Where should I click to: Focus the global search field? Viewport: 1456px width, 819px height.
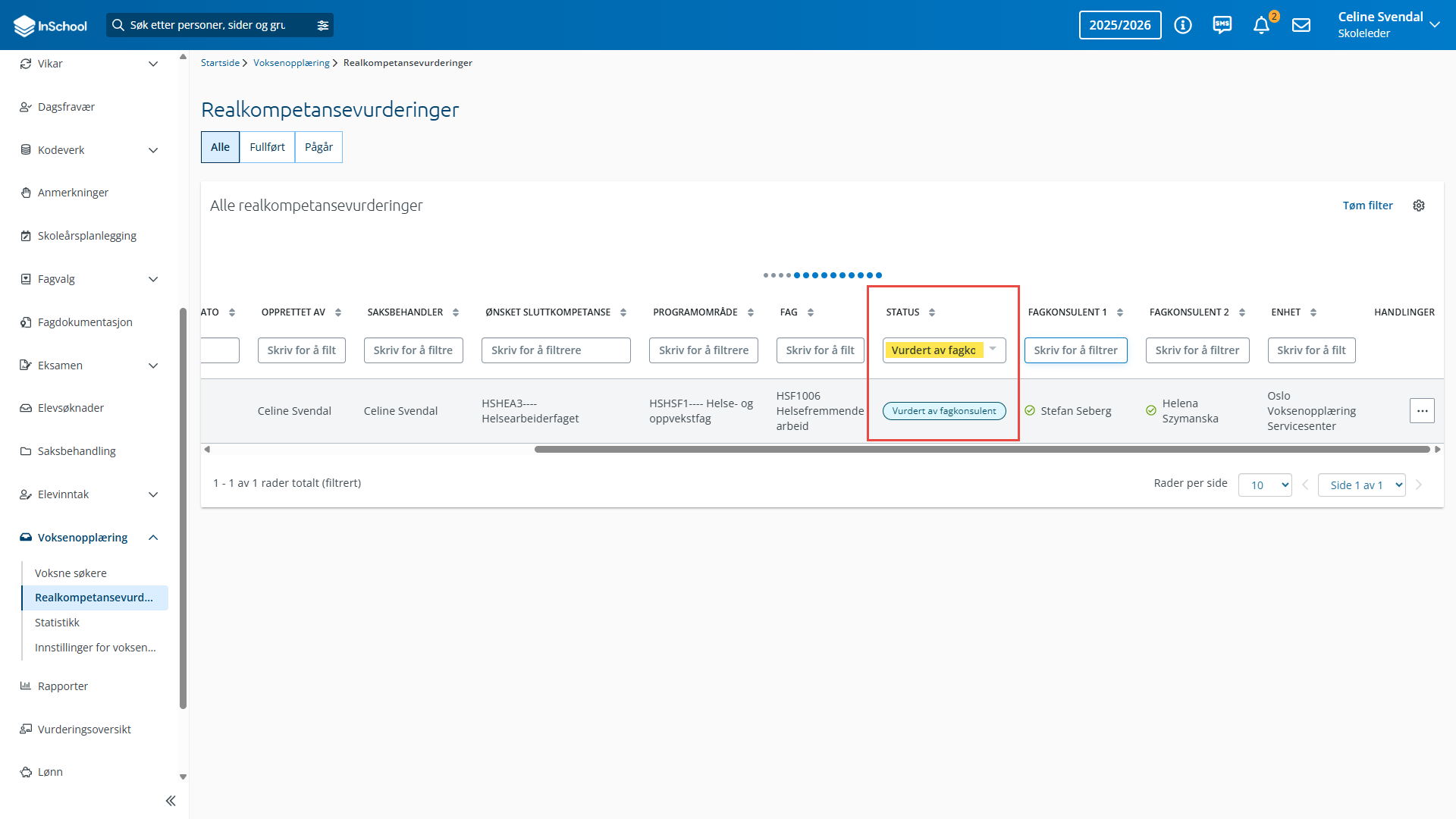point(208,25)
